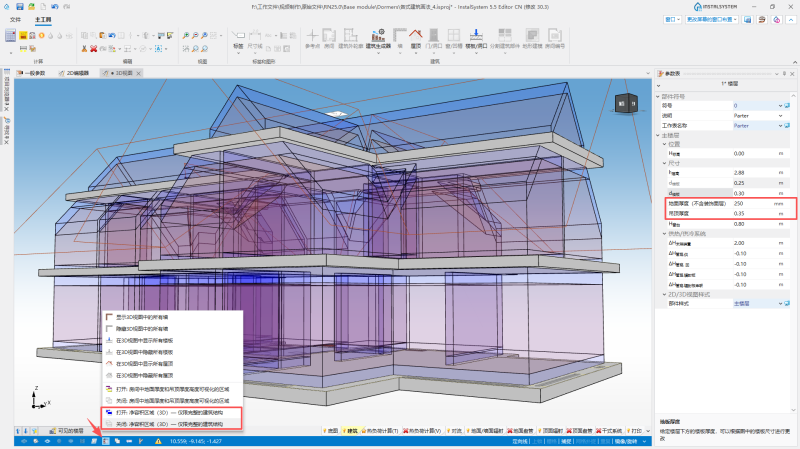Click the move floor down arrow icon
800x449 pixels.
26,431
